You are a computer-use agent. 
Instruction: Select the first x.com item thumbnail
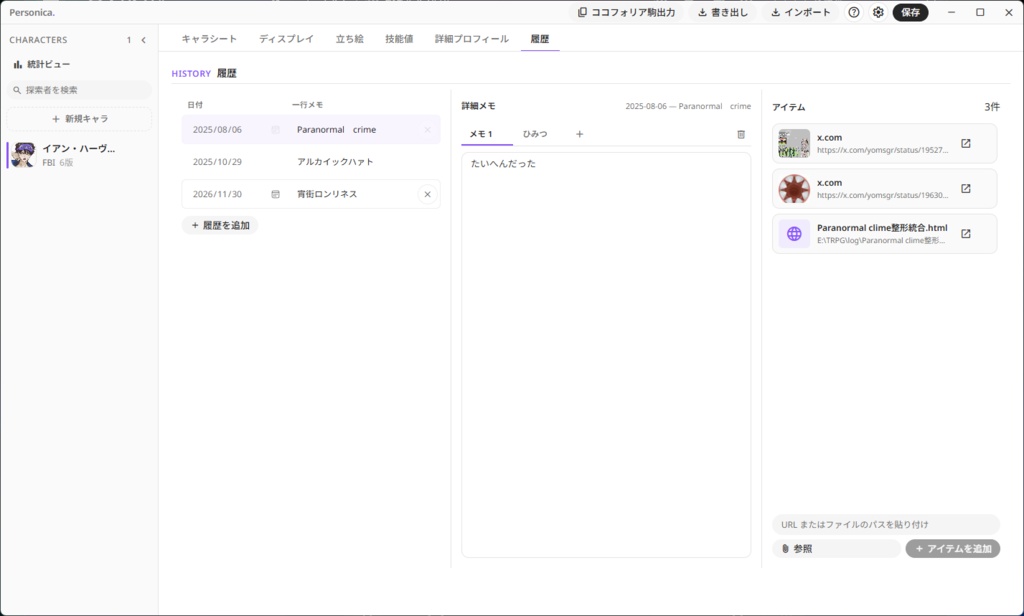[x=794, y=143]
